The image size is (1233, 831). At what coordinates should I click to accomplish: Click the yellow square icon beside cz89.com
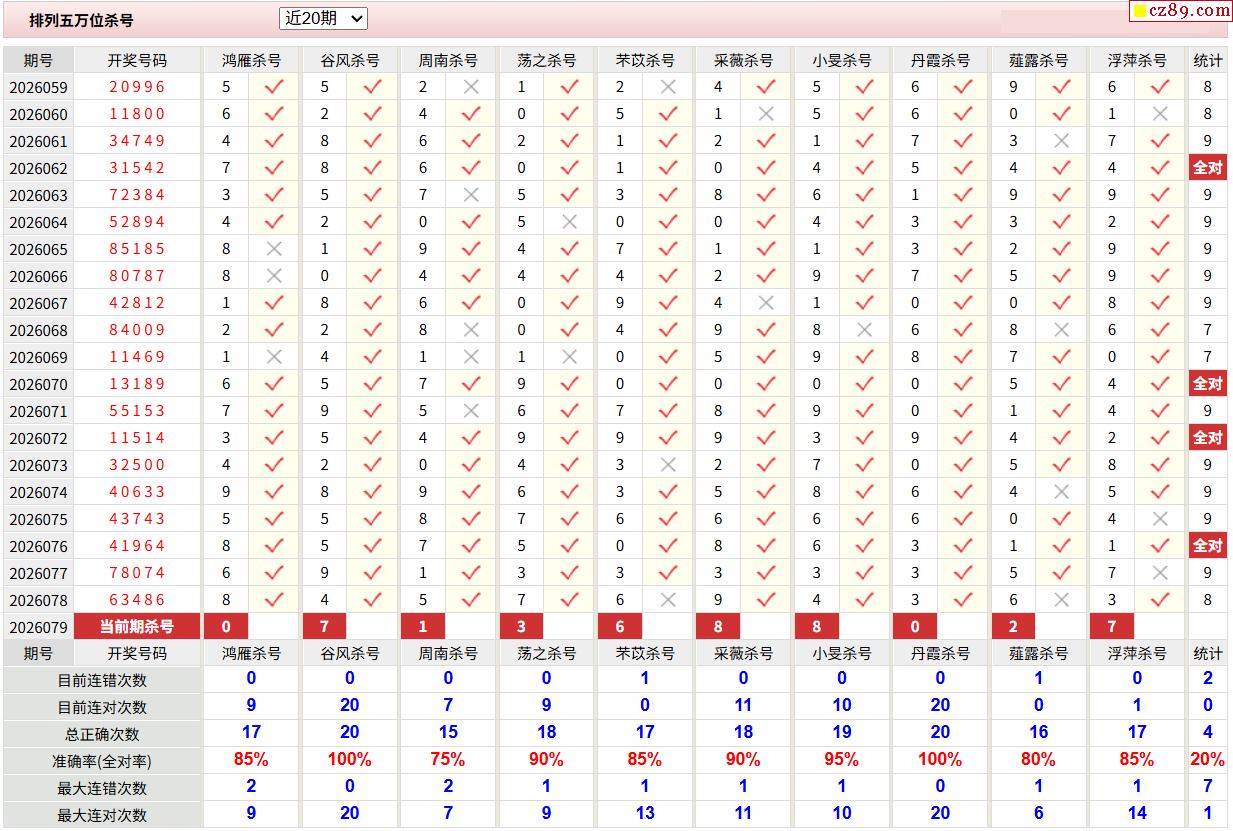1139,12
